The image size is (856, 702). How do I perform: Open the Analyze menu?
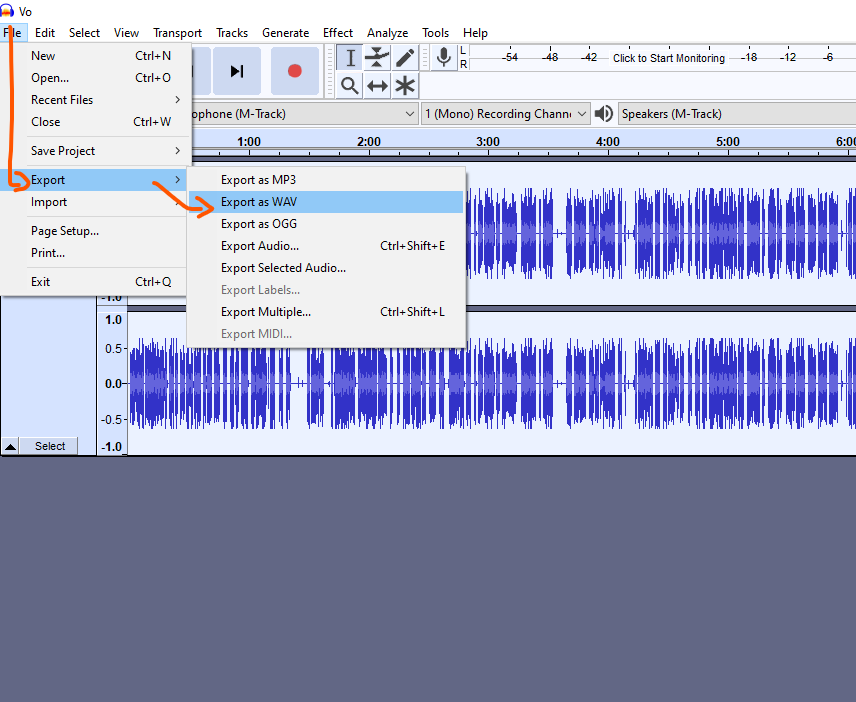click(388, 33)
